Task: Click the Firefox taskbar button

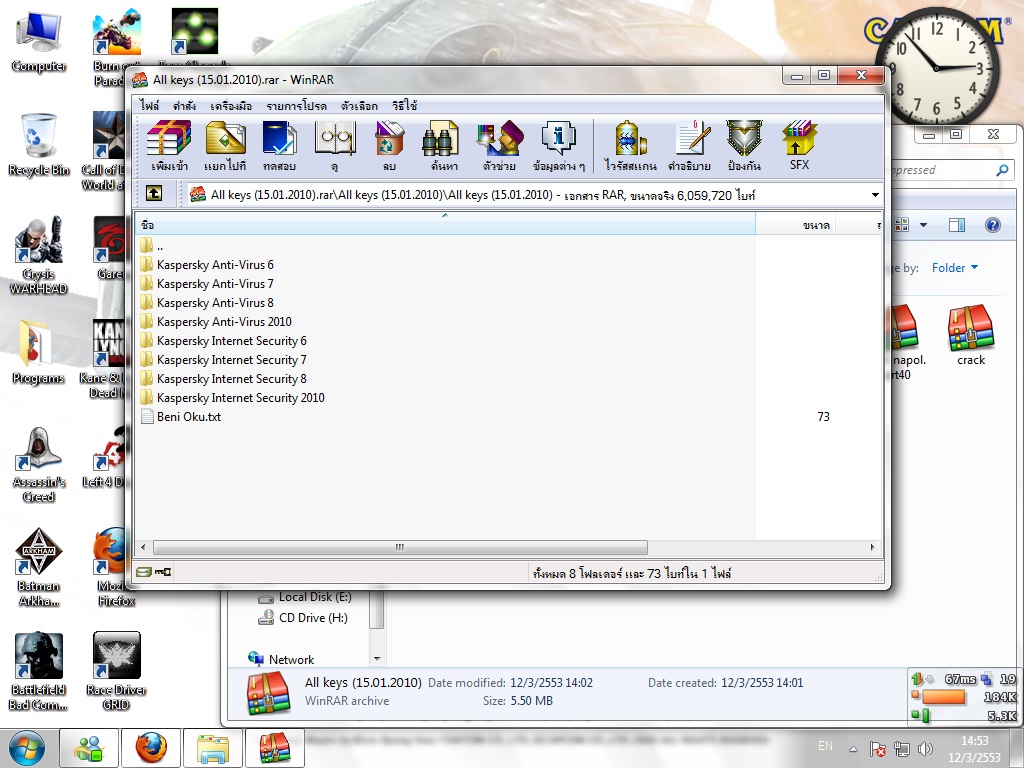Action: click(x=151, y=748)
